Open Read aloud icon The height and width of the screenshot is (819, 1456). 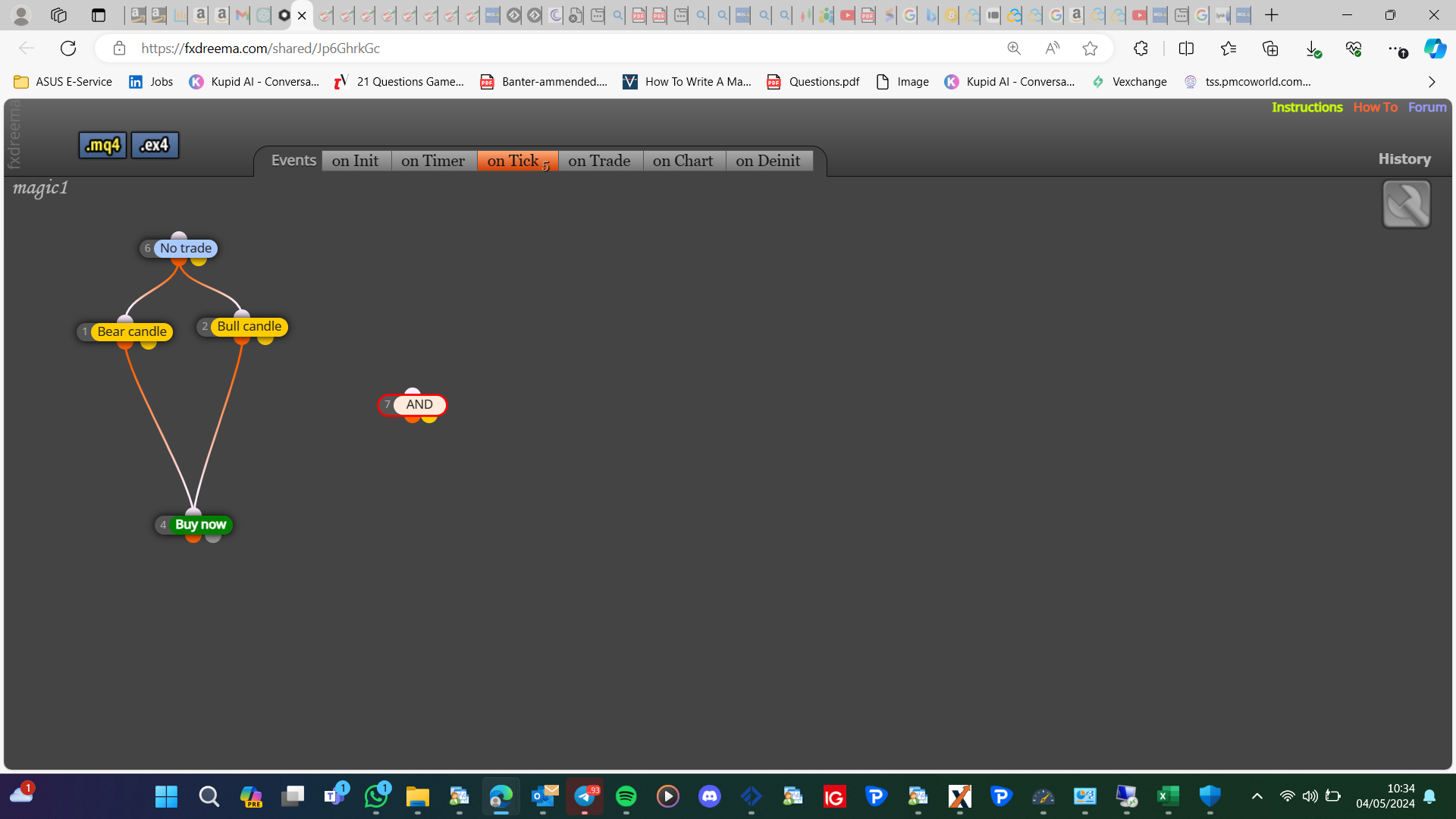coord(1052,49)
